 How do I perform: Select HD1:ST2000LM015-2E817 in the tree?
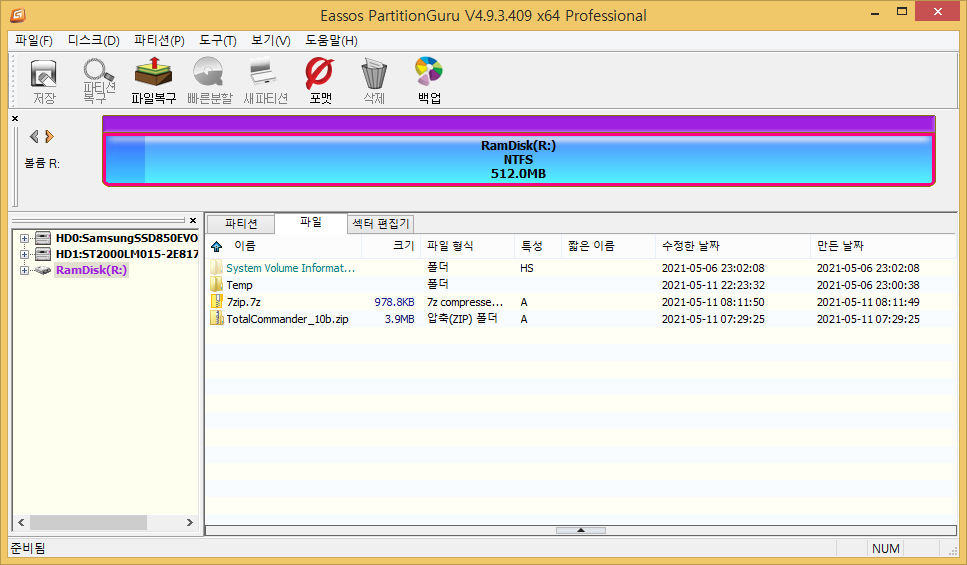[127, 254]
